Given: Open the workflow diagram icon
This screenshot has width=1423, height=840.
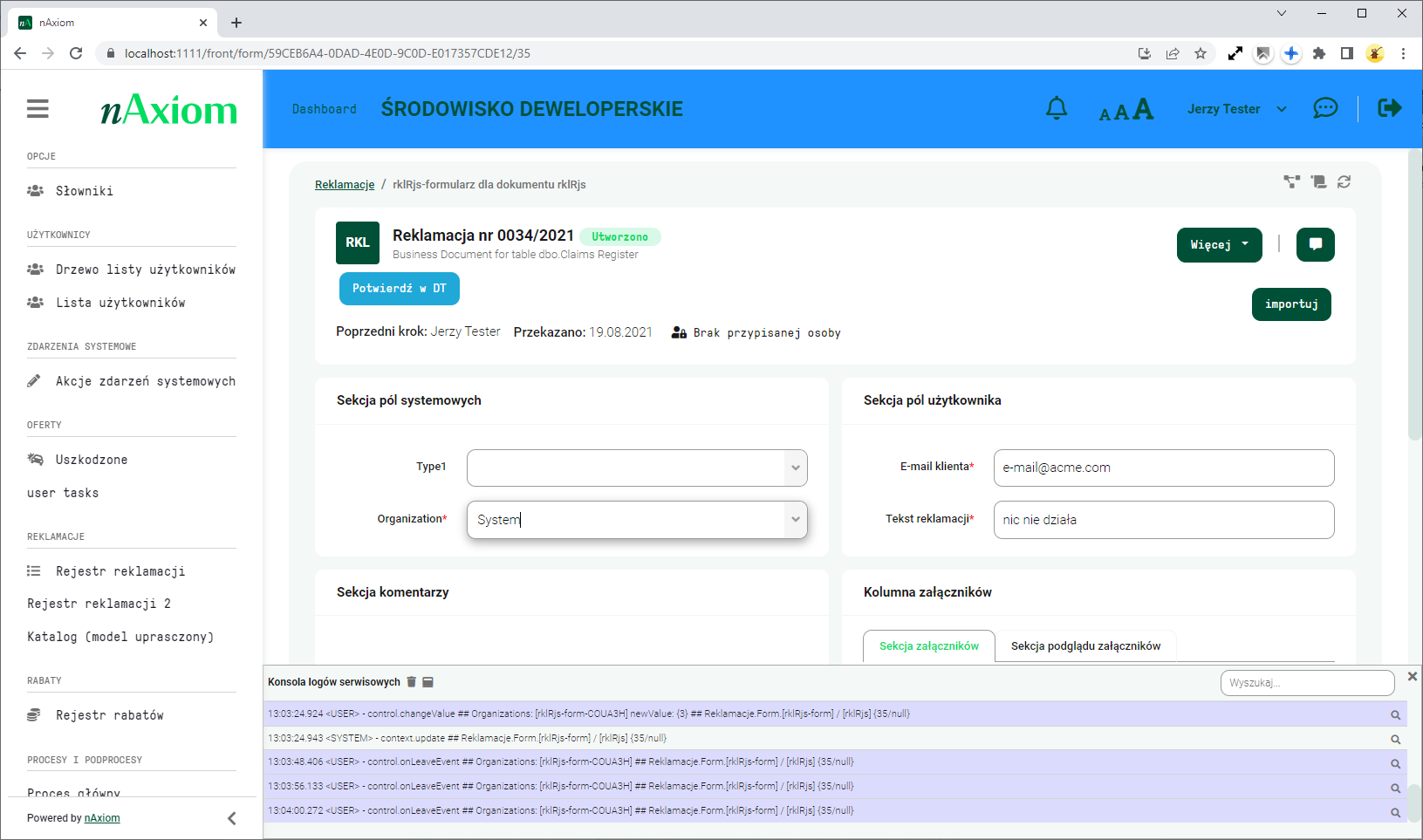Looking at the screenshot, I should pyautogui.click(x=1291, y=181).
